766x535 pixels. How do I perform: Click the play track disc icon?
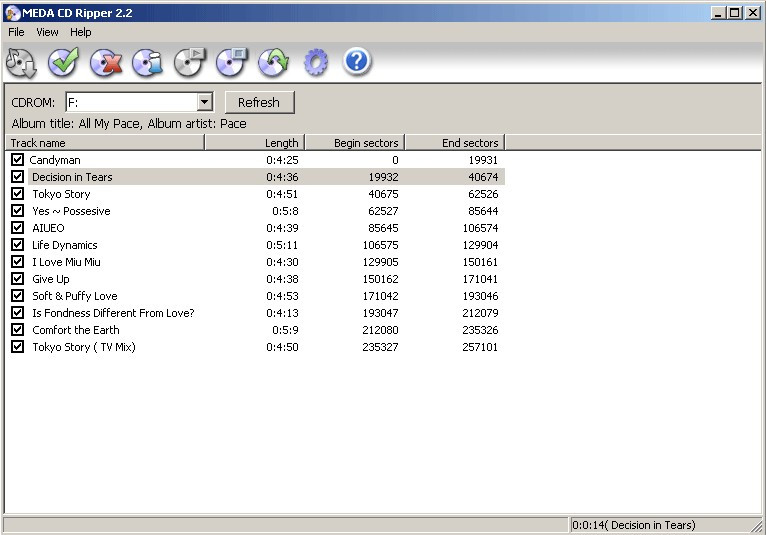tap(190, 63)
